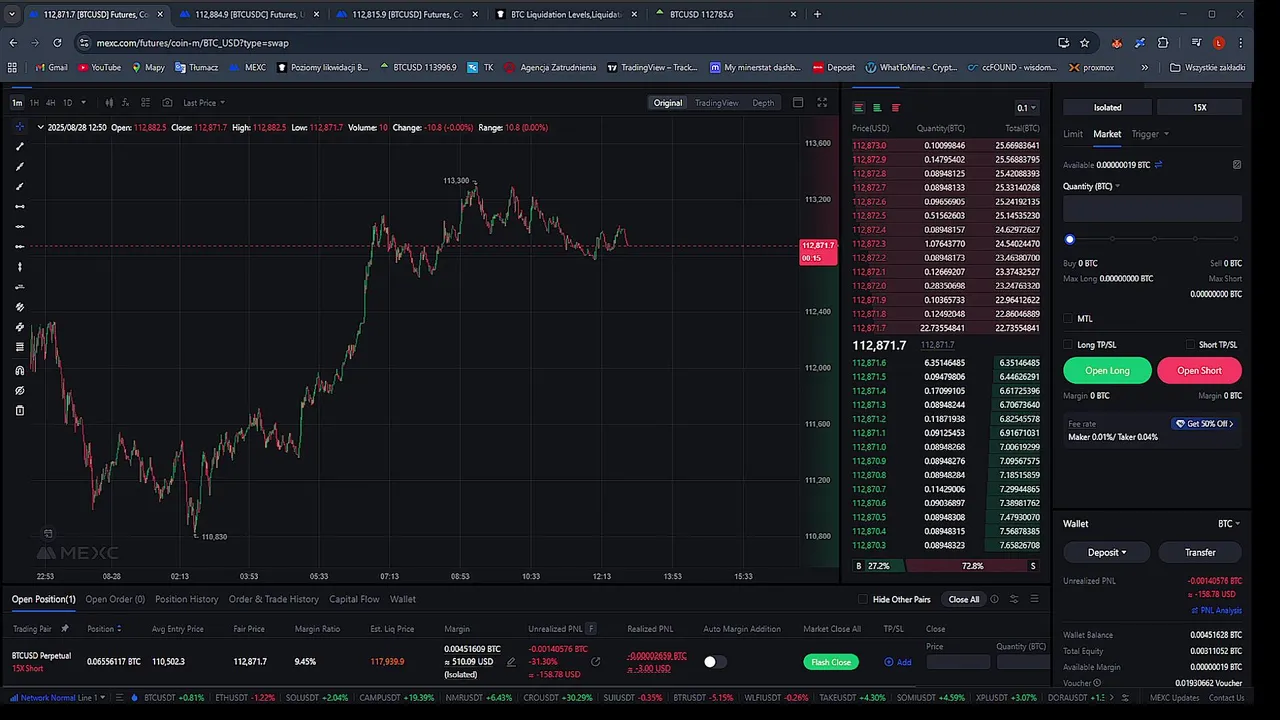Click Open Short button
Image resolution: width=1280 pixels, height=720 pixels.
(1199, 371)
